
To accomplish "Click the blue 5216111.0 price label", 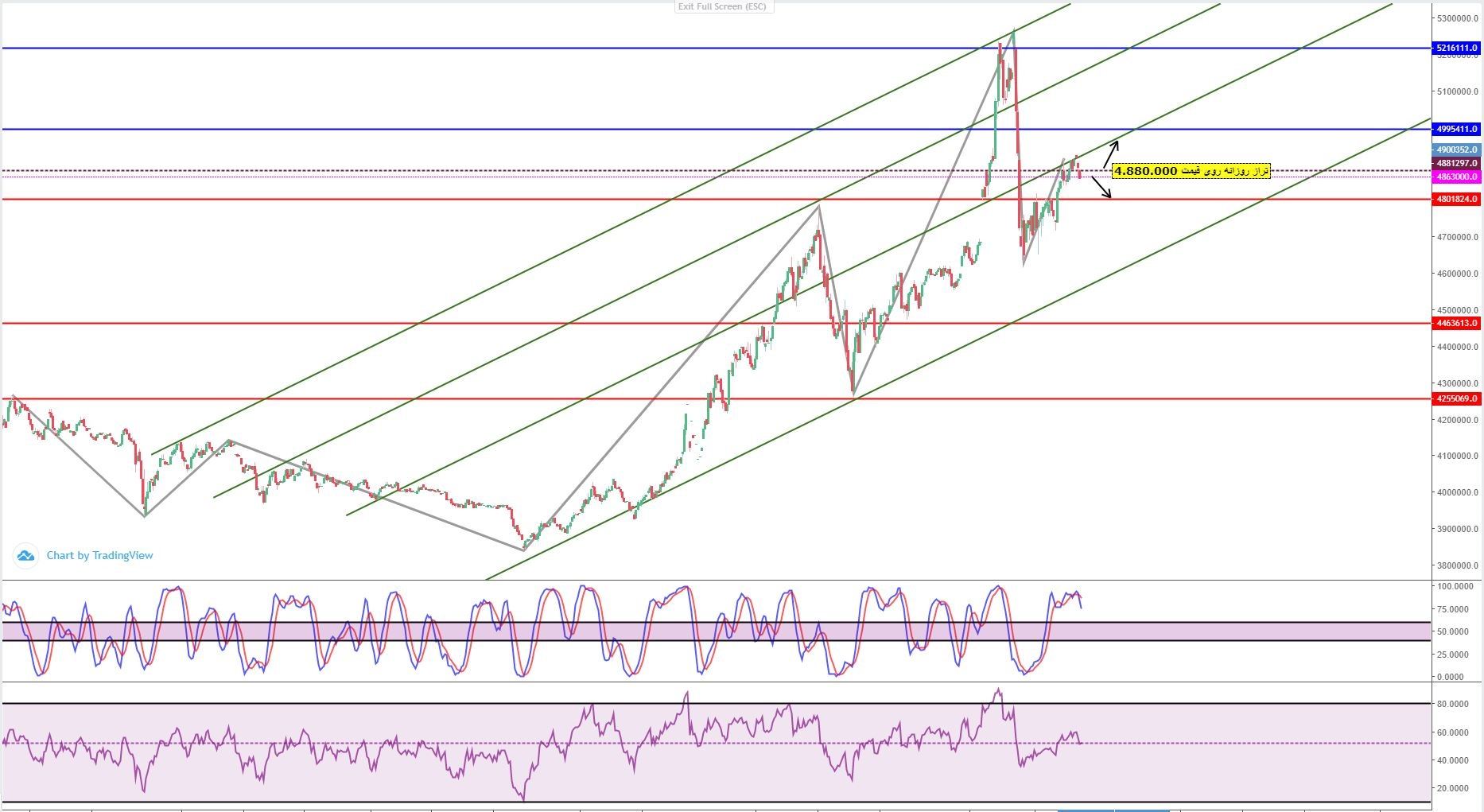I will (1456, 49).
